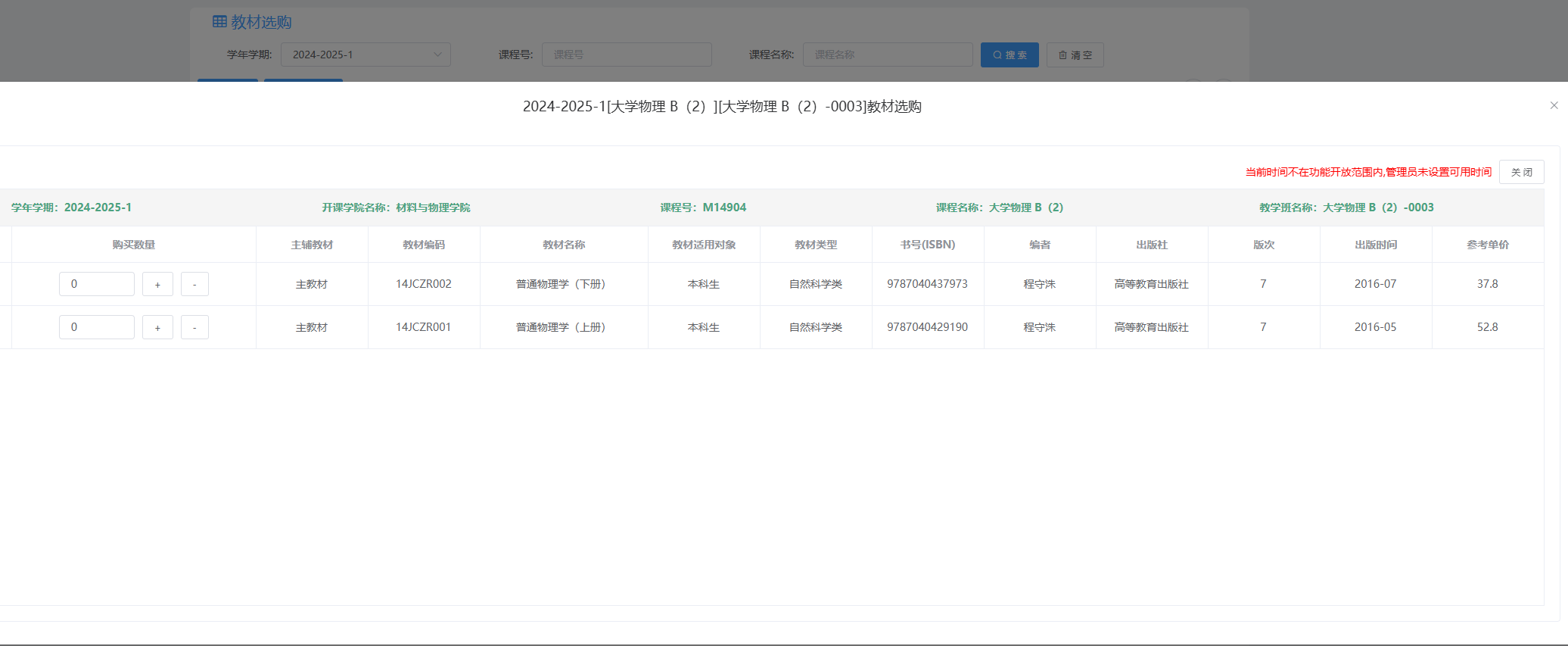
Task: Select the 主辅教材 column header
Action: (312, 245)
